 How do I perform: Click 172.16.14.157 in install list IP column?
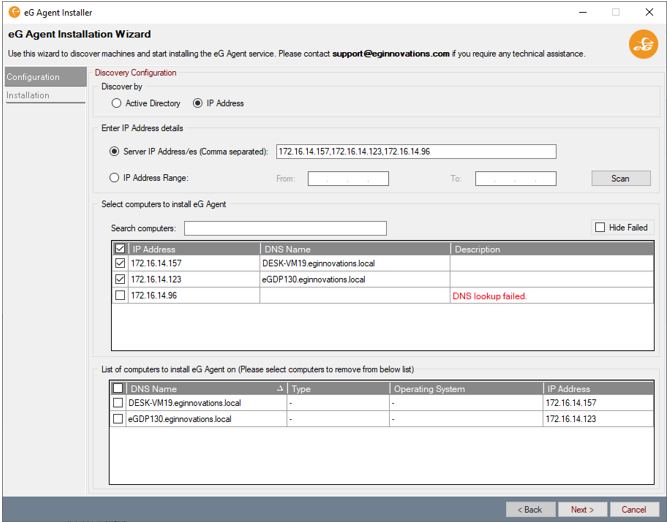point(571,403)
